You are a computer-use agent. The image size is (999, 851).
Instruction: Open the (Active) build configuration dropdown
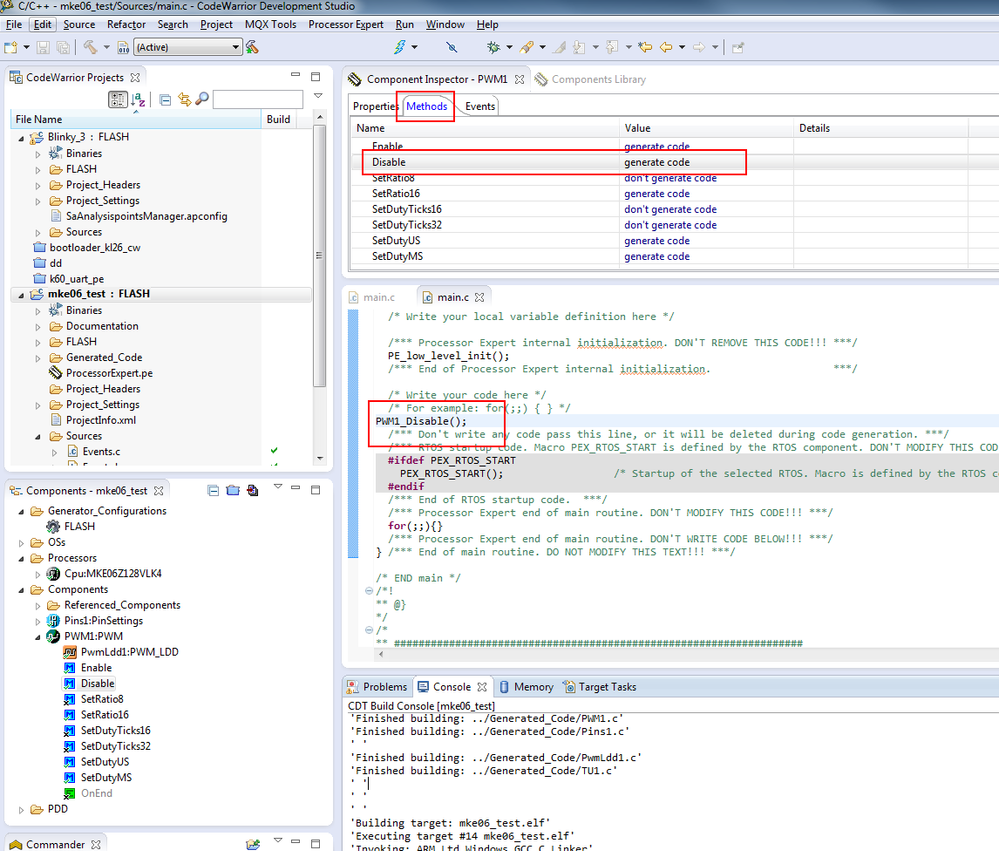(x=236, y=47)
